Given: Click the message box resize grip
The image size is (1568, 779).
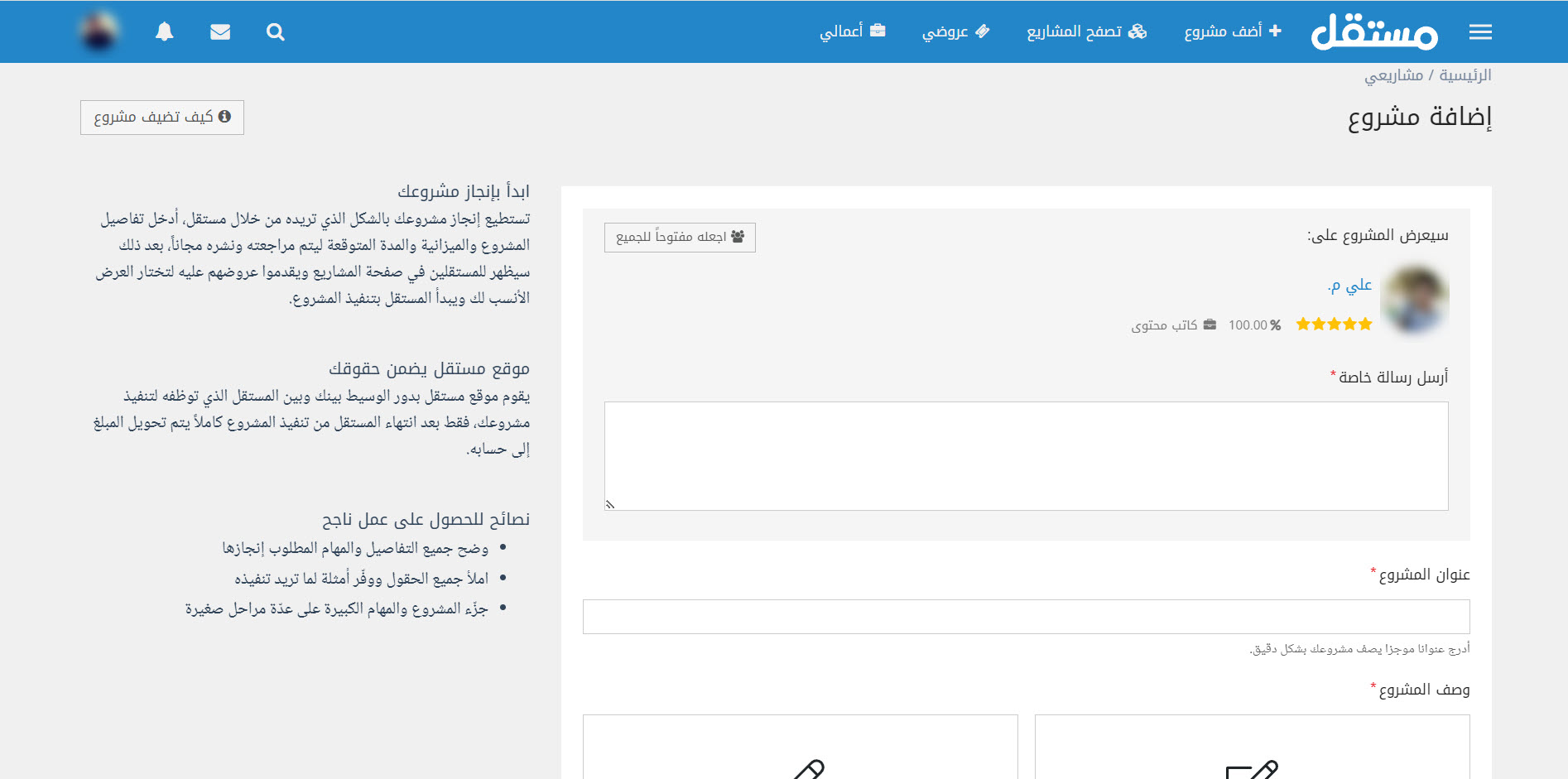Looking at the screenshot, I should tap(610, 504).
